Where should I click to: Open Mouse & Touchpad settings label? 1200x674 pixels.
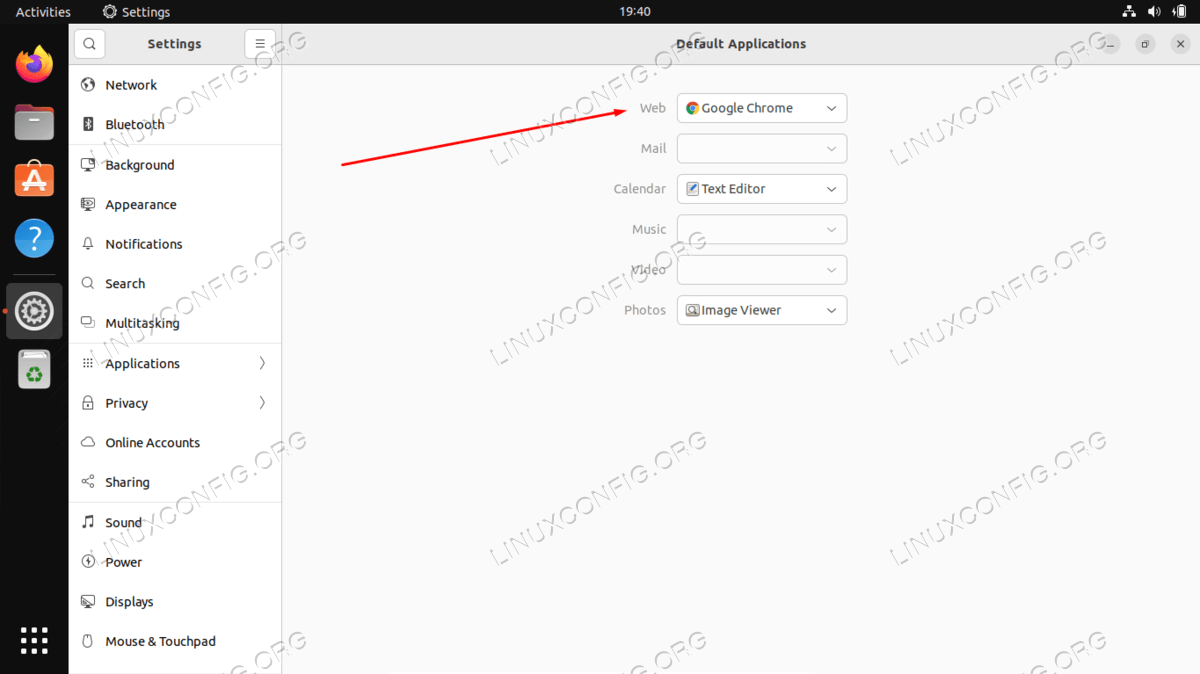point(161,641)
